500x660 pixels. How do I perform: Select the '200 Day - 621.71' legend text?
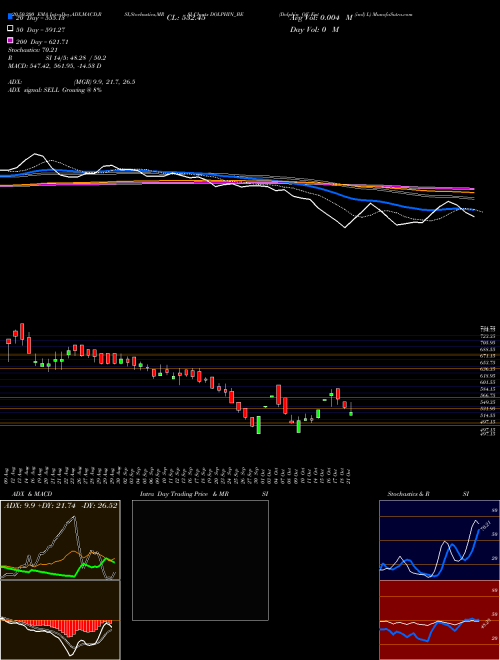[42, 42]
